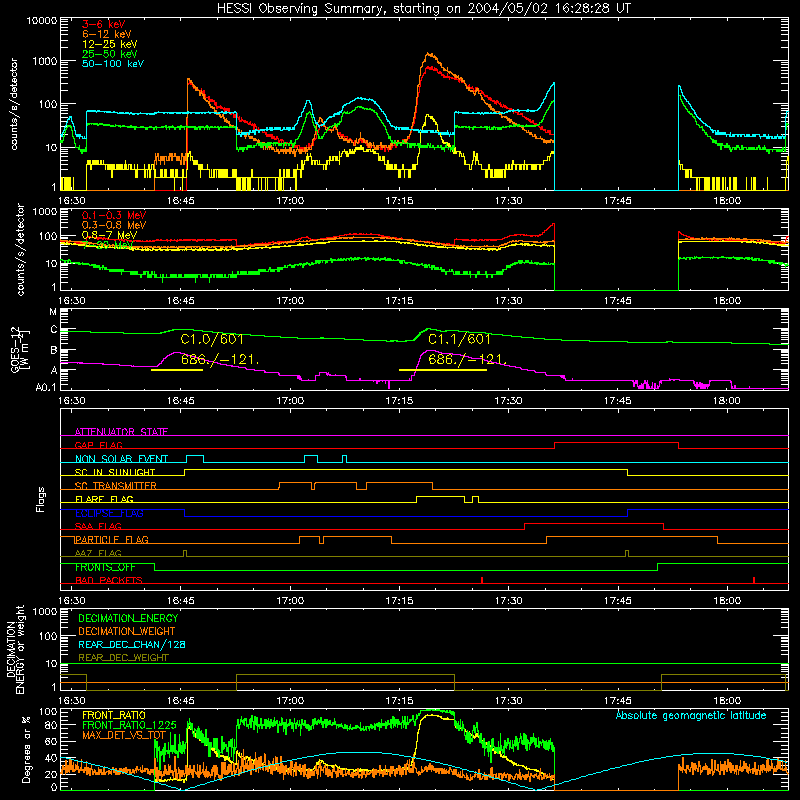Click the 25-50 keV legend entry

[110, 54]
